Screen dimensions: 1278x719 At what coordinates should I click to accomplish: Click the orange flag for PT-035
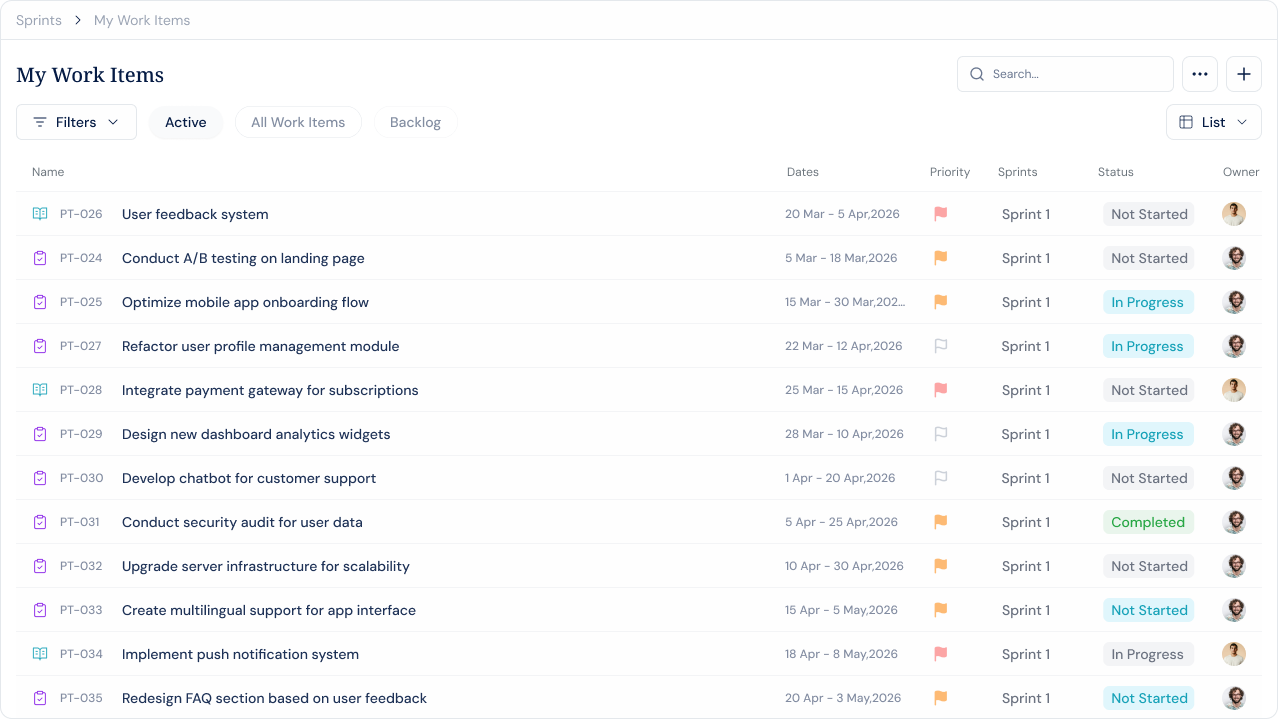(940, 698)
